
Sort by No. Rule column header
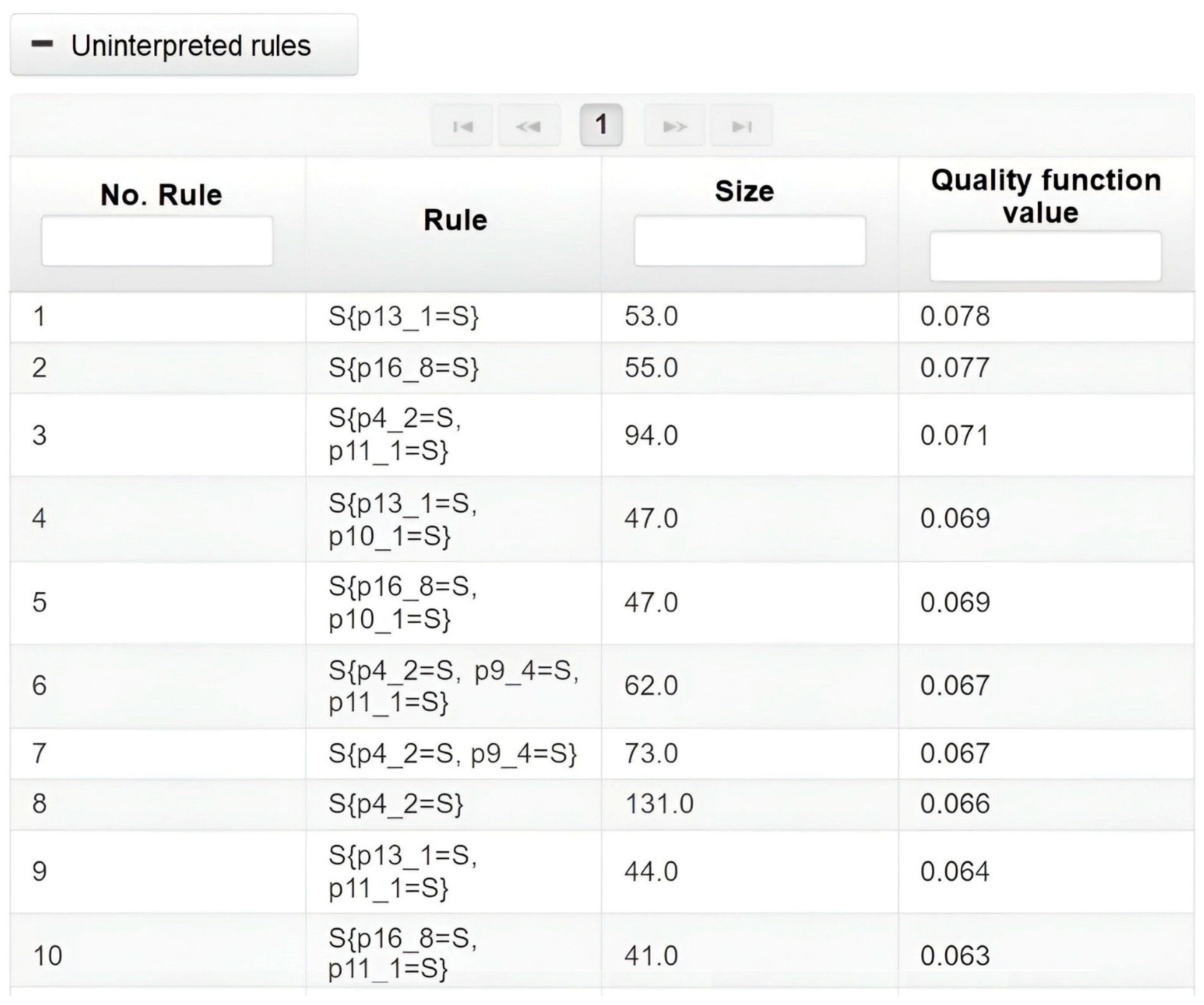pos(161,195)
